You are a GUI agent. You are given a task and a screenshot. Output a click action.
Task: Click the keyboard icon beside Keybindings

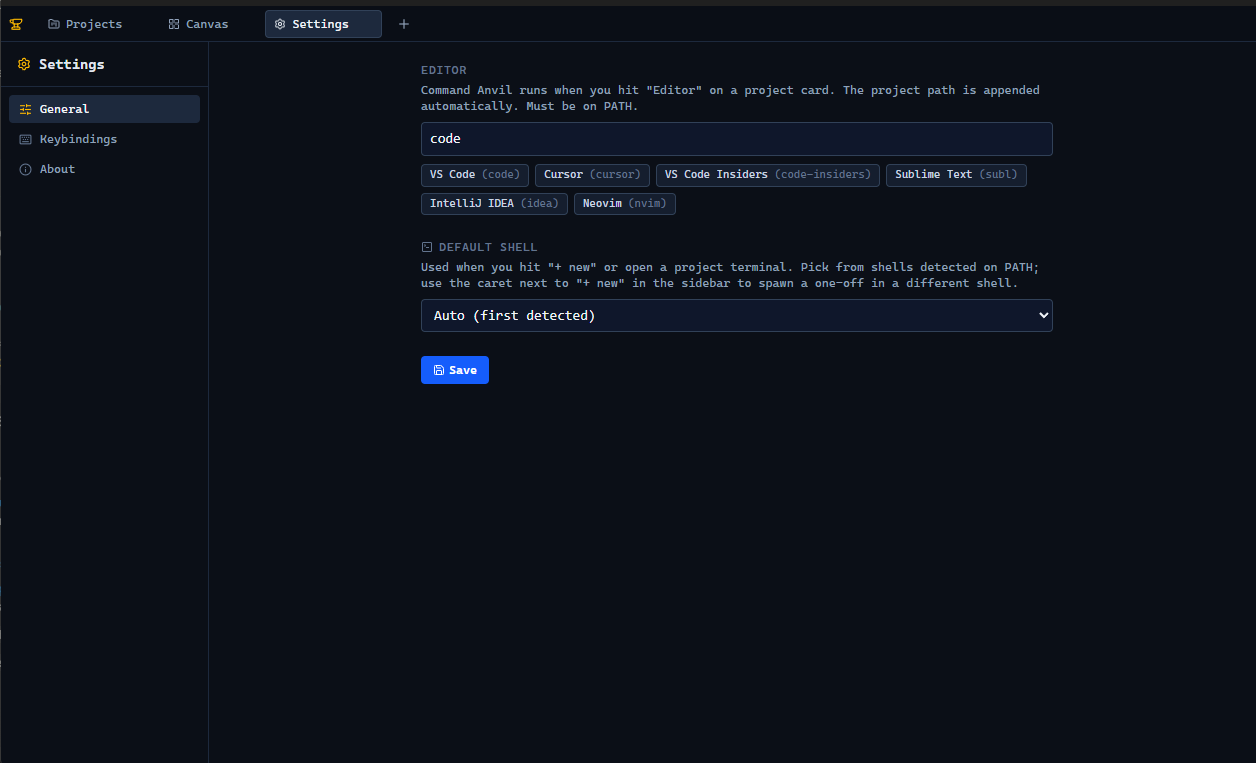(26, 139)
